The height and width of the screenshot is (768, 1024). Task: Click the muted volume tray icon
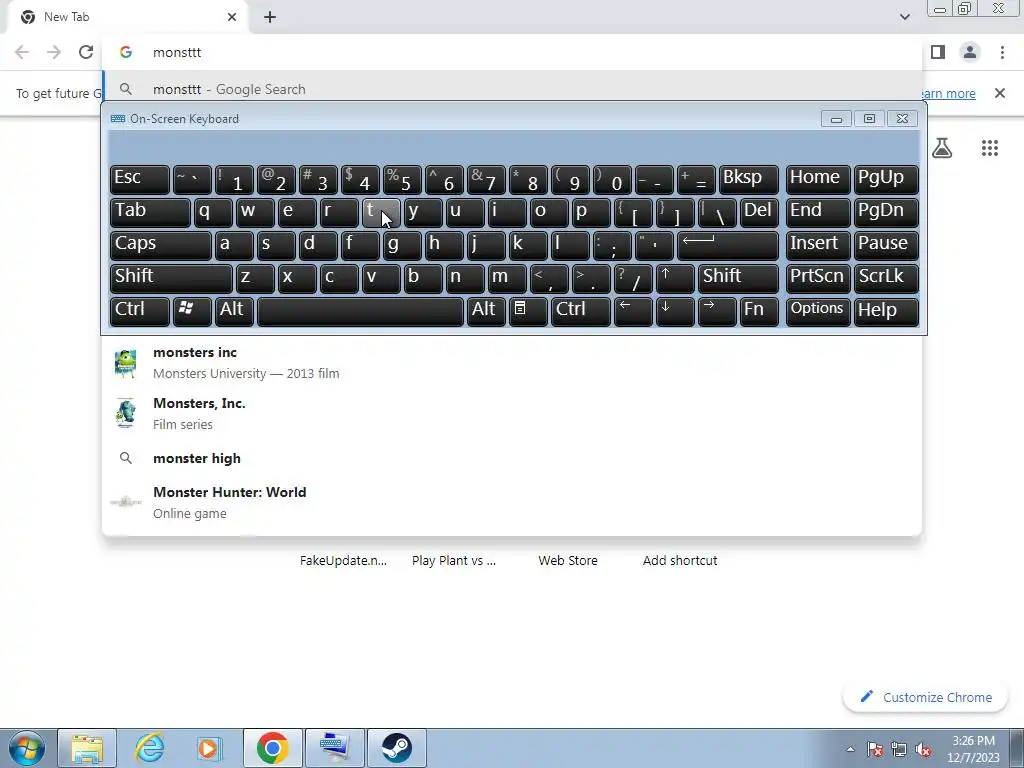tap(923, 749)
